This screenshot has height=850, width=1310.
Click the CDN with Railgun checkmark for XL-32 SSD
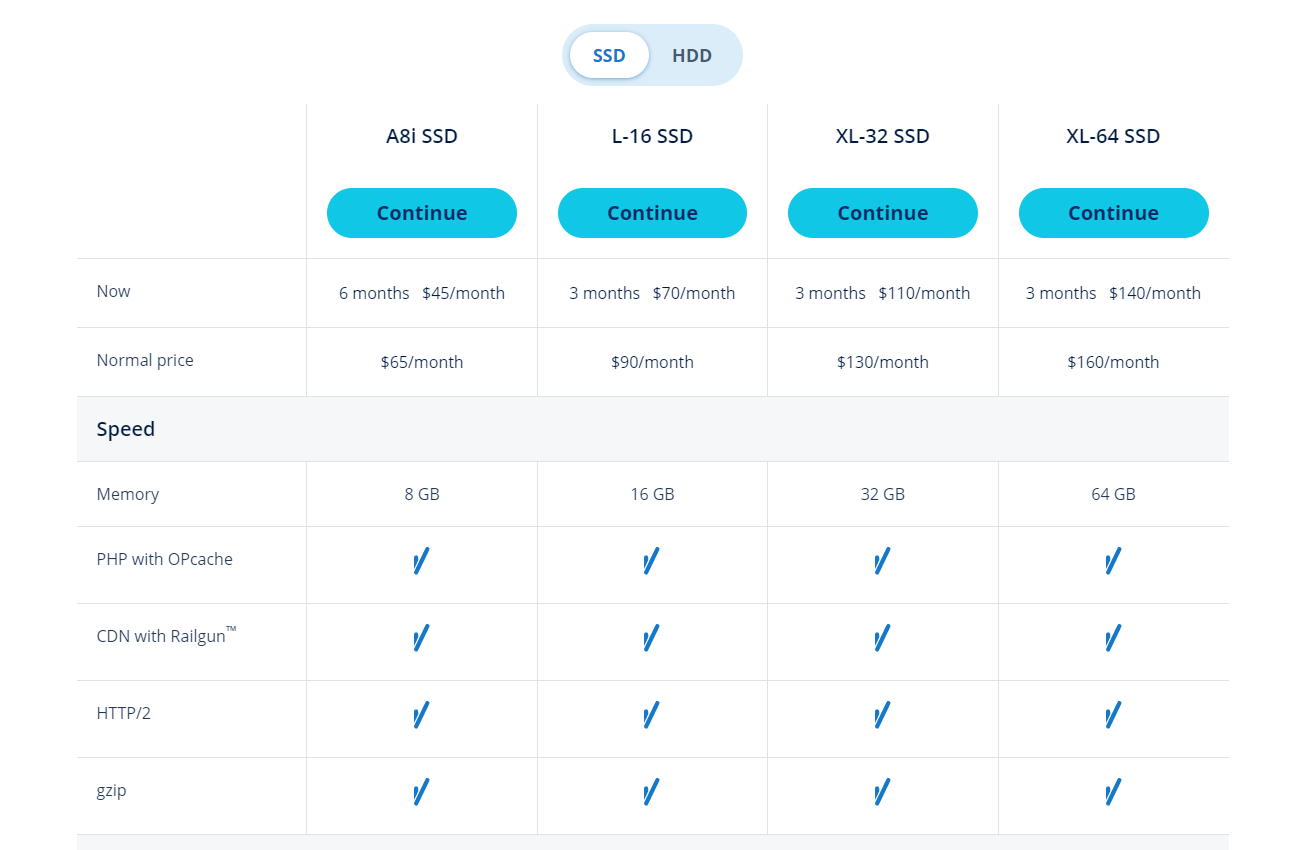882,638
